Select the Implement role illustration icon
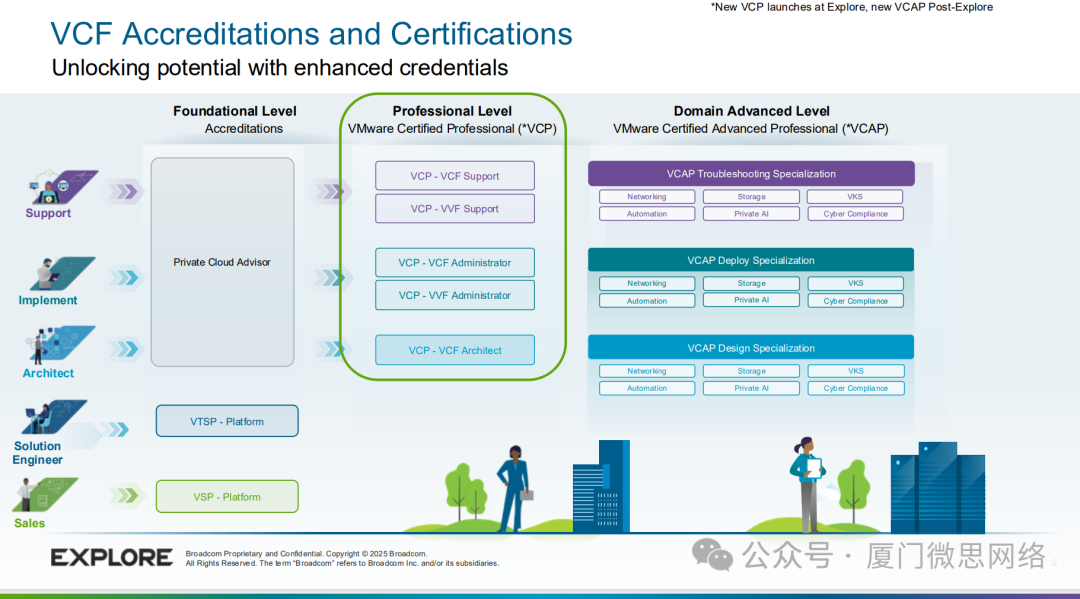Screen dimensions: 1080x599 coord(63,273)
